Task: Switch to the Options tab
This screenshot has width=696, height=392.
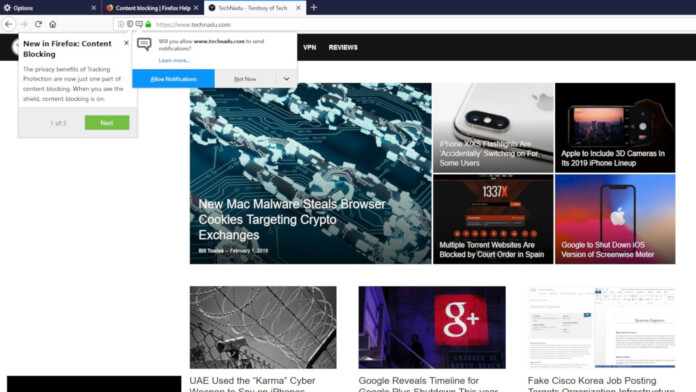Action: pos(51,8)
